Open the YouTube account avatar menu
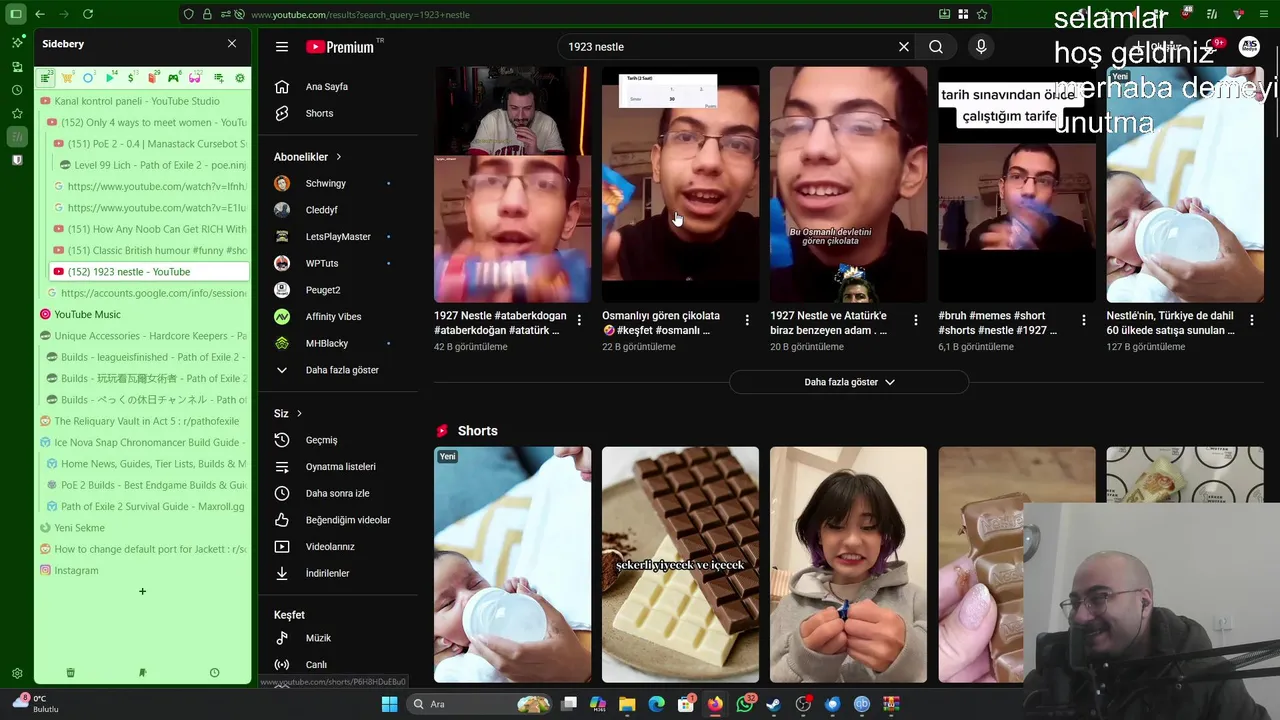Image resolution: width=1280 pixels, height=720 pixels. 1249,47
